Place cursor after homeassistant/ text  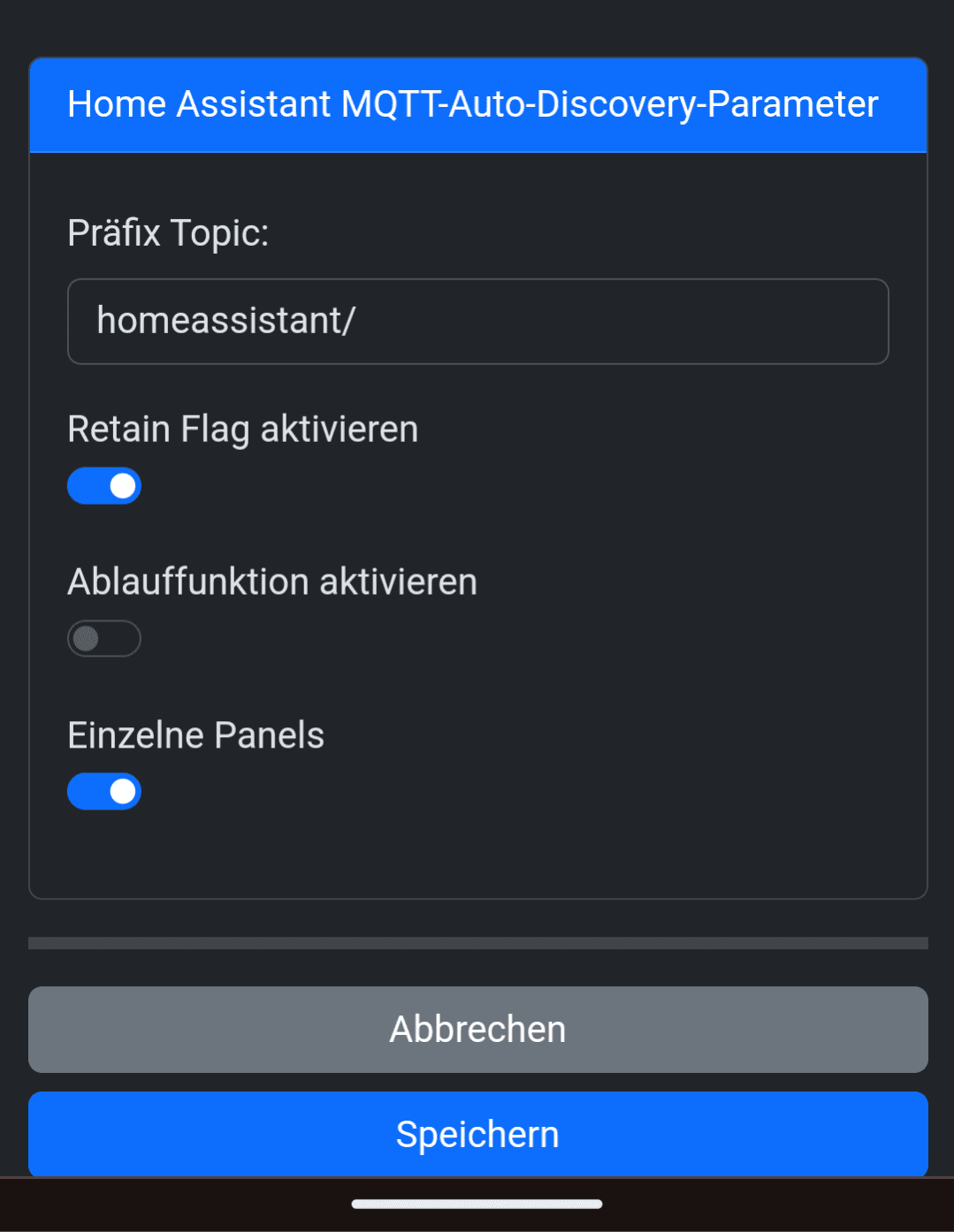(x=359, y=321)
